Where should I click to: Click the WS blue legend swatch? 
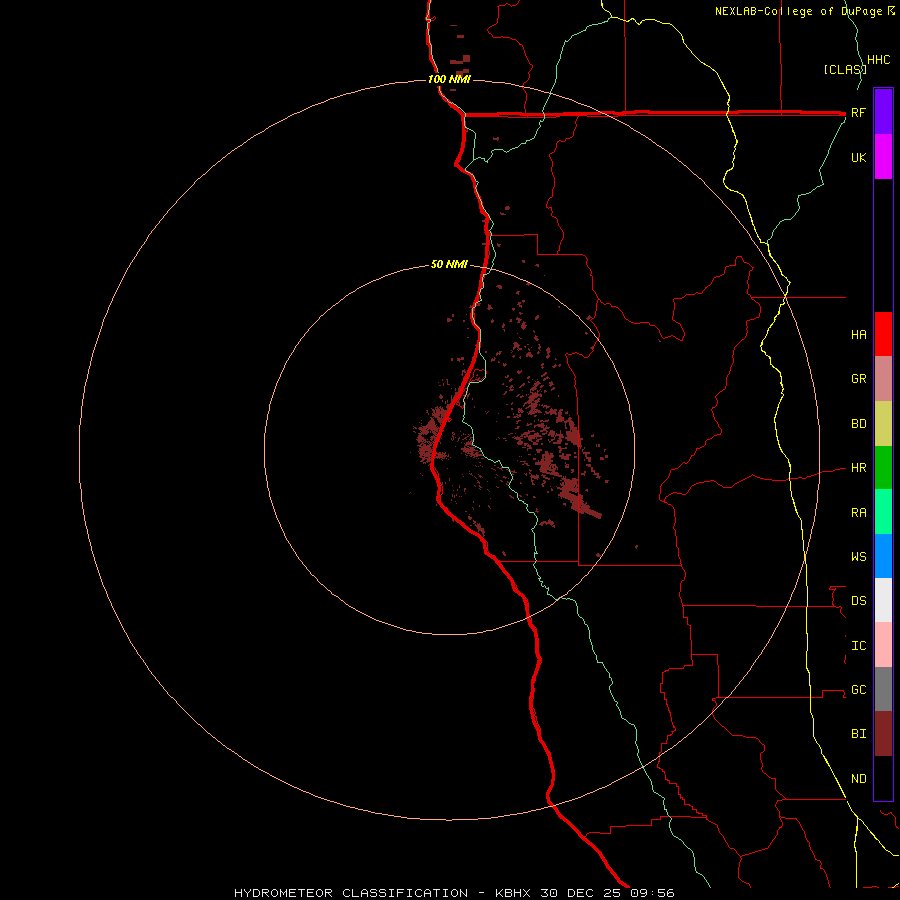pyautogui.click(x=883, y=556)
